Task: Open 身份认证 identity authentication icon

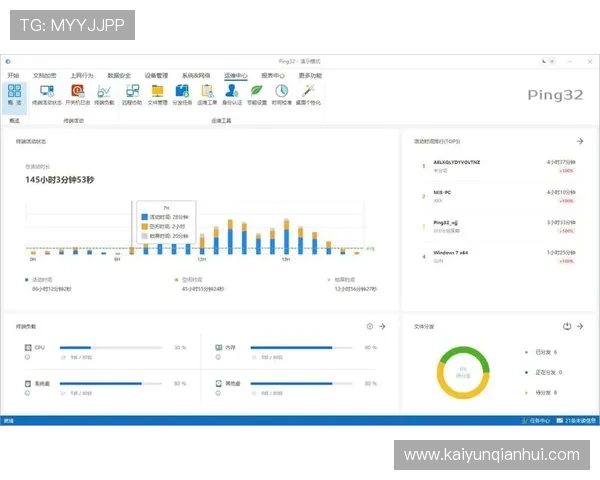Action: pyautogui.click(x=232, y=94)
